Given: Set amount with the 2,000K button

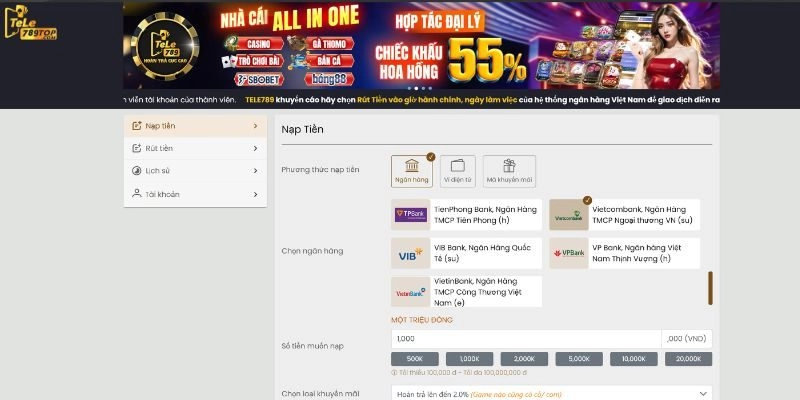Looking at the screenshot, I should (524, 359).
